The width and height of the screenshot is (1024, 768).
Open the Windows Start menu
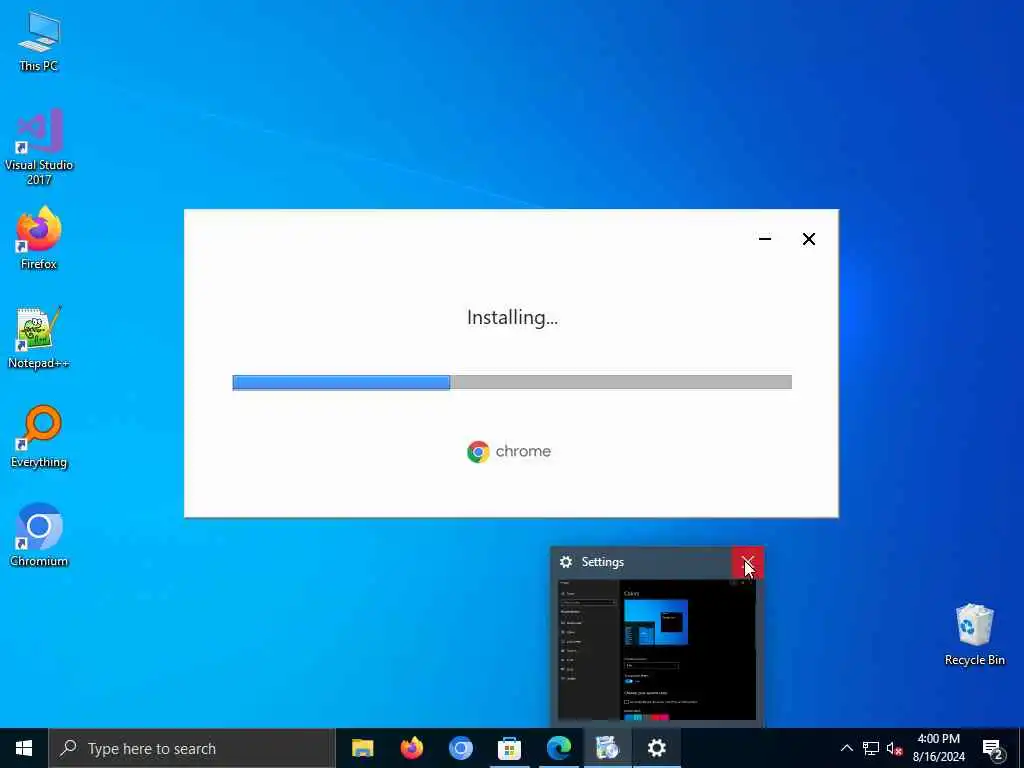click(x=24, y=748)
